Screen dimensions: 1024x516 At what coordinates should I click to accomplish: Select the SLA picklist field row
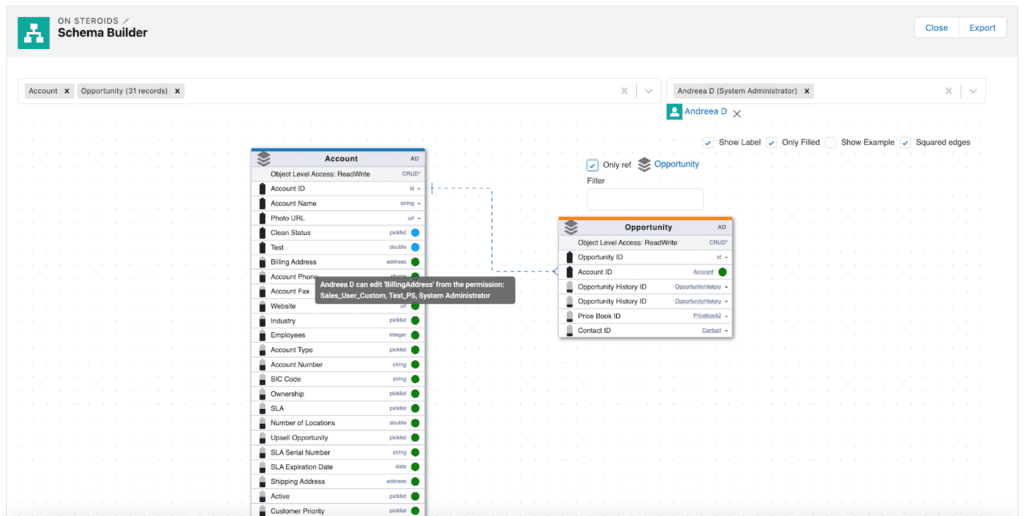pos(338,408)
